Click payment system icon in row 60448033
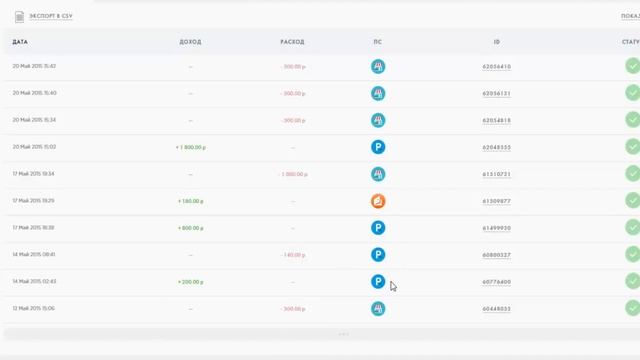The width and height of the screenshot is (640, 360). pyautogui.click(x=378, y=309)
